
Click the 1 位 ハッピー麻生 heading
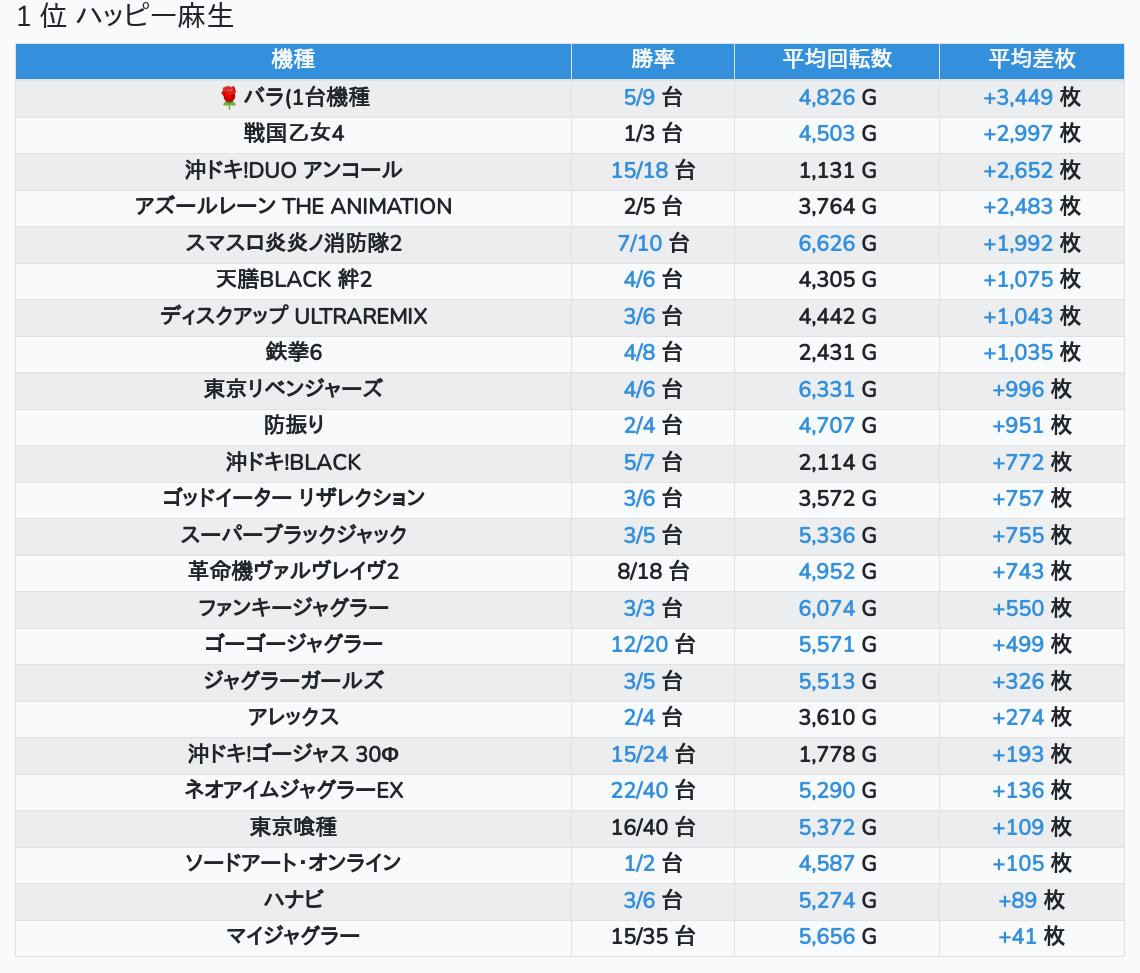125,17
